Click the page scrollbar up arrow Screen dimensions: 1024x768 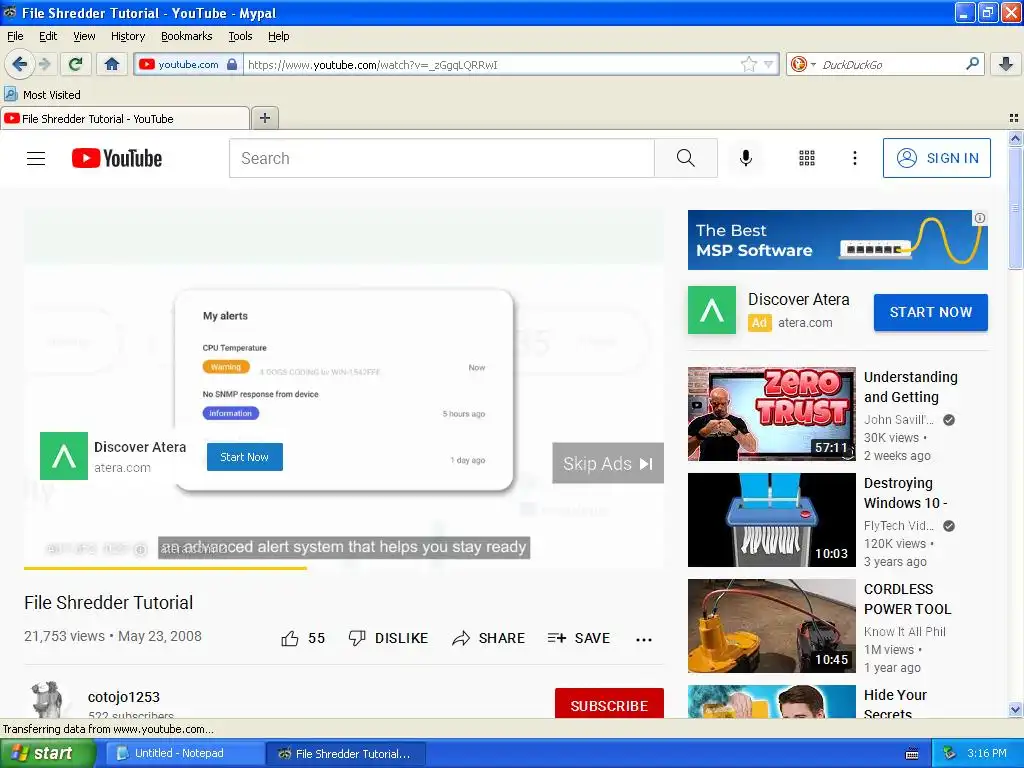click(x=1015, y=138)
